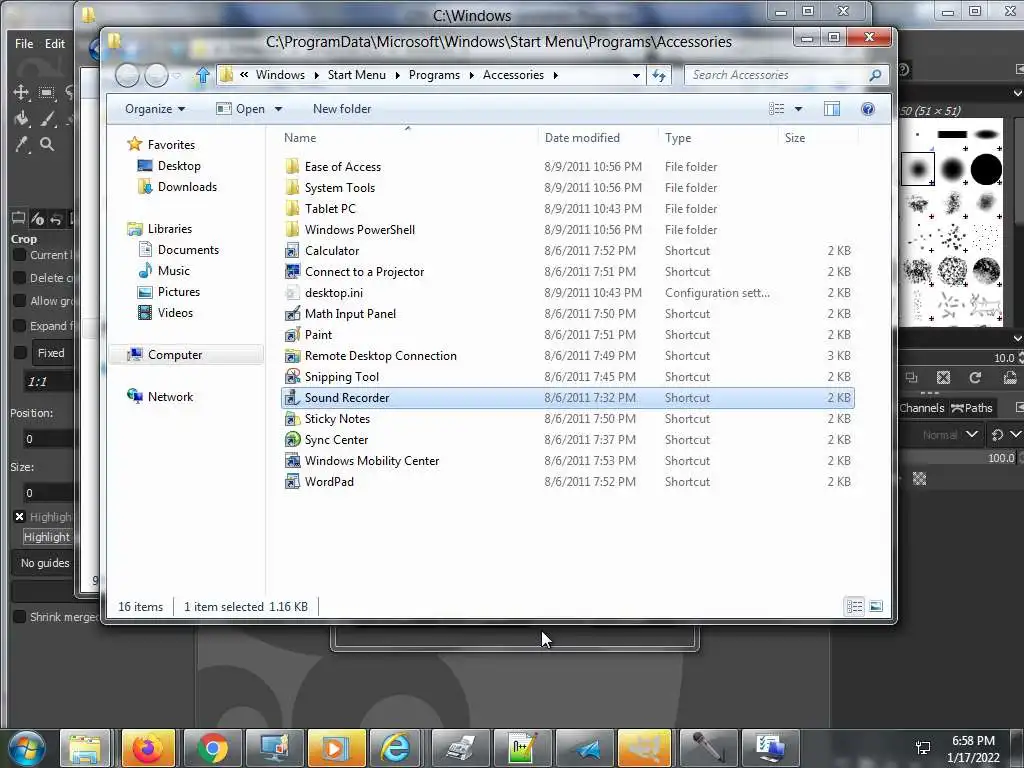Screen dimensions: 1024x768
Task: Click Delete brush icon in GIMP brushes panel
Action: coord(943,377)
